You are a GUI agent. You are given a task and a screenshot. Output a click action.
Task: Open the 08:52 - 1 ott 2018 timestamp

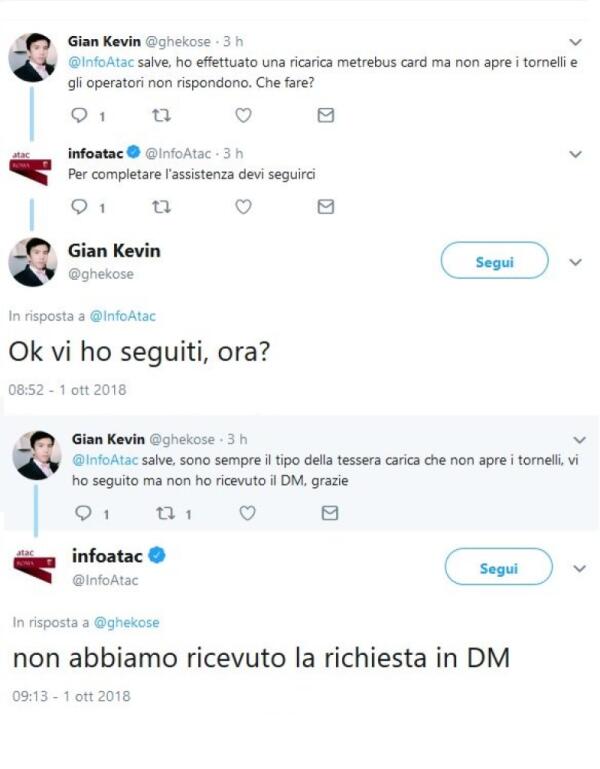pos(67,390)
